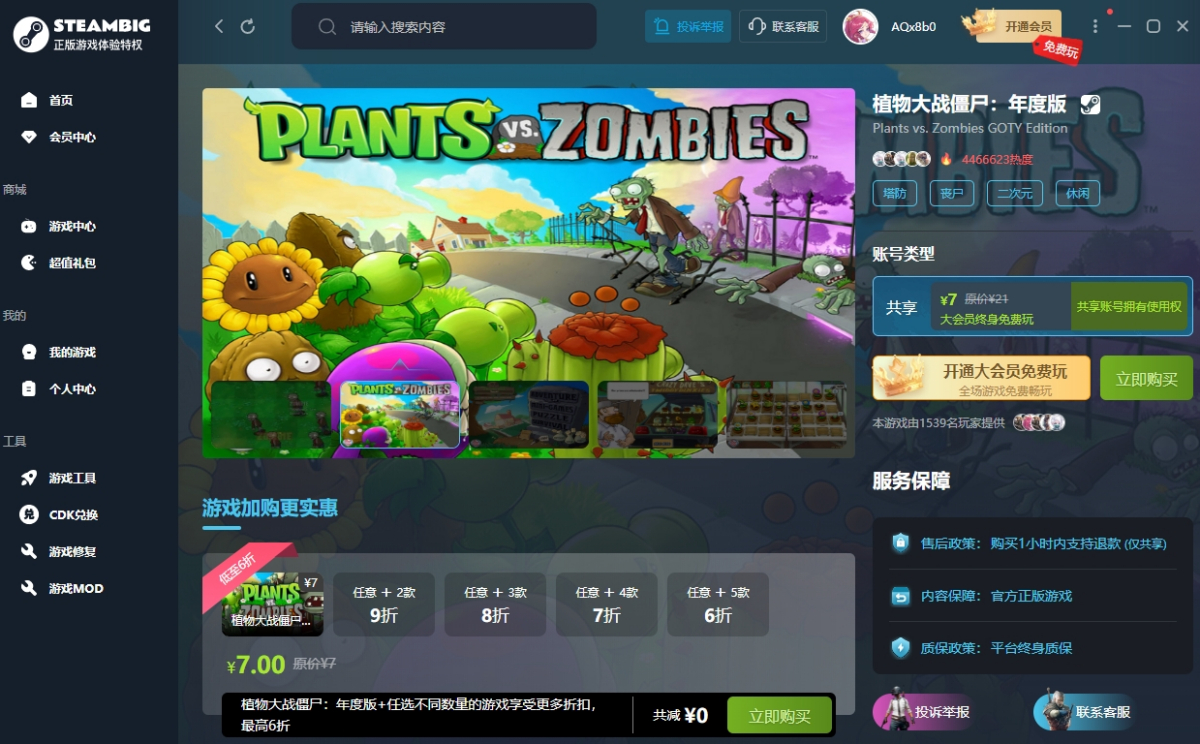Select the third screenshot thumbnail
The width and height of the screenshot is (1200, 744).
[529, 414]
